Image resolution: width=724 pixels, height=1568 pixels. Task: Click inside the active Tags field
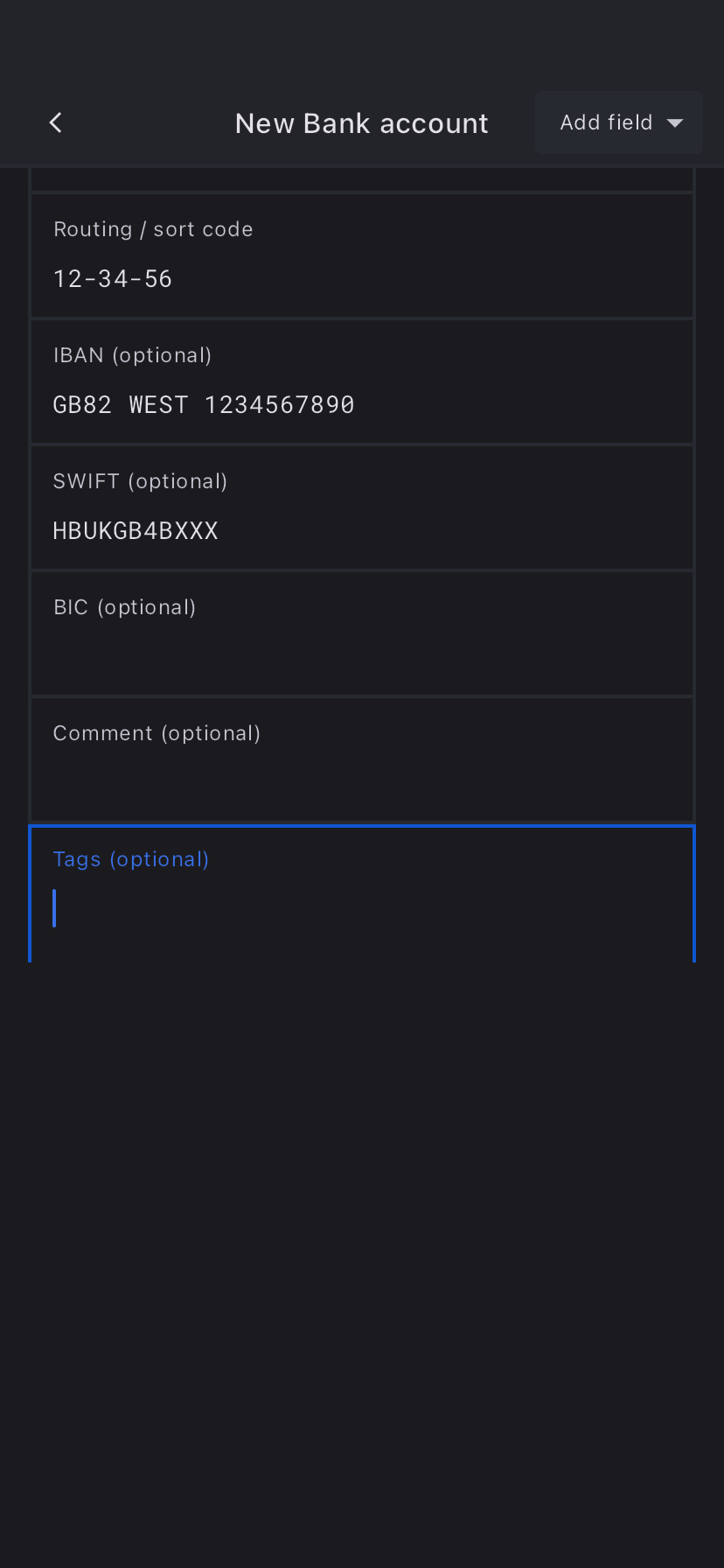tap(362, 908)
